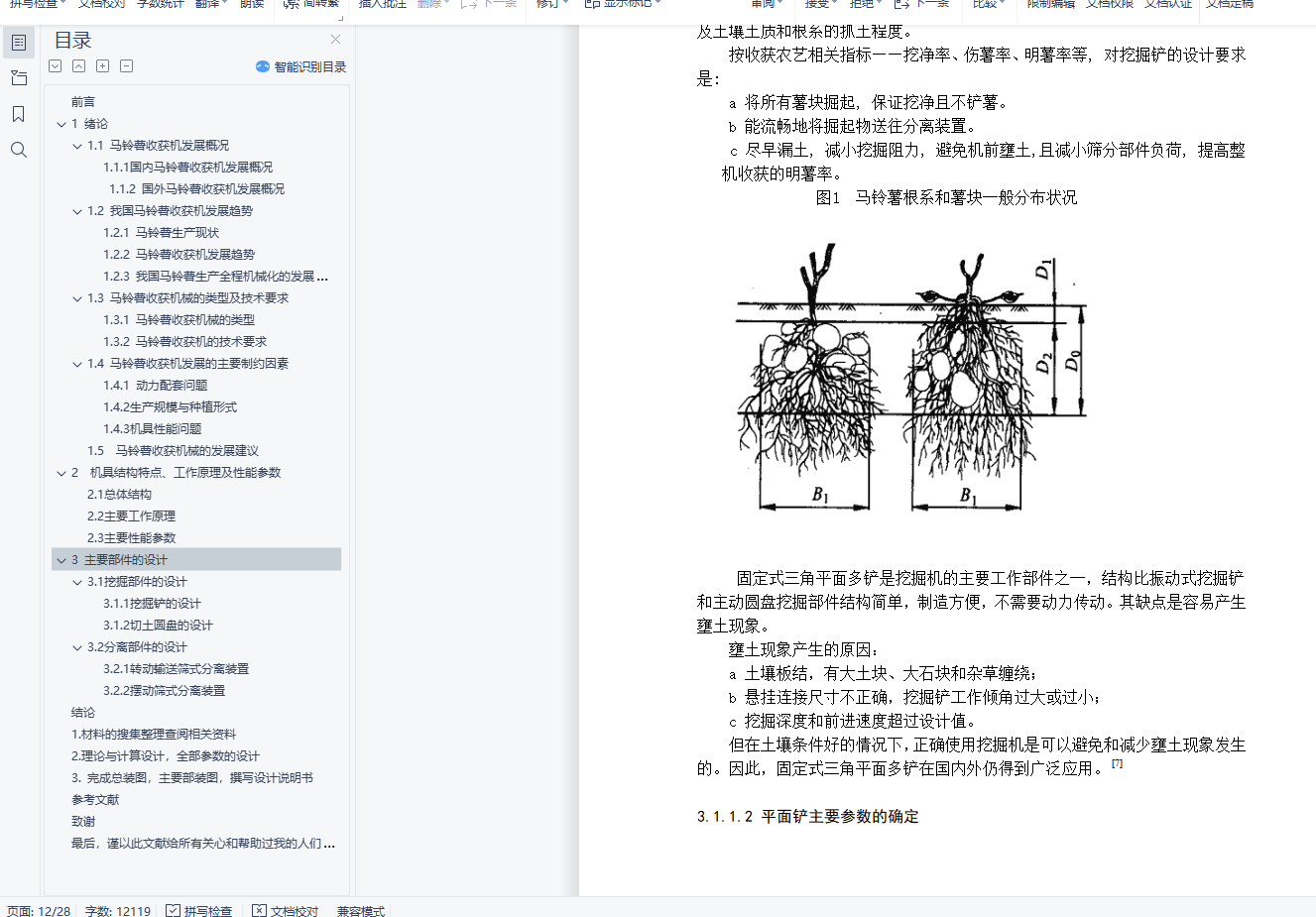The image size is (1316, 917).
Task: Collapse the '3 主要部件的设计' section
Action: pos(61,560)
